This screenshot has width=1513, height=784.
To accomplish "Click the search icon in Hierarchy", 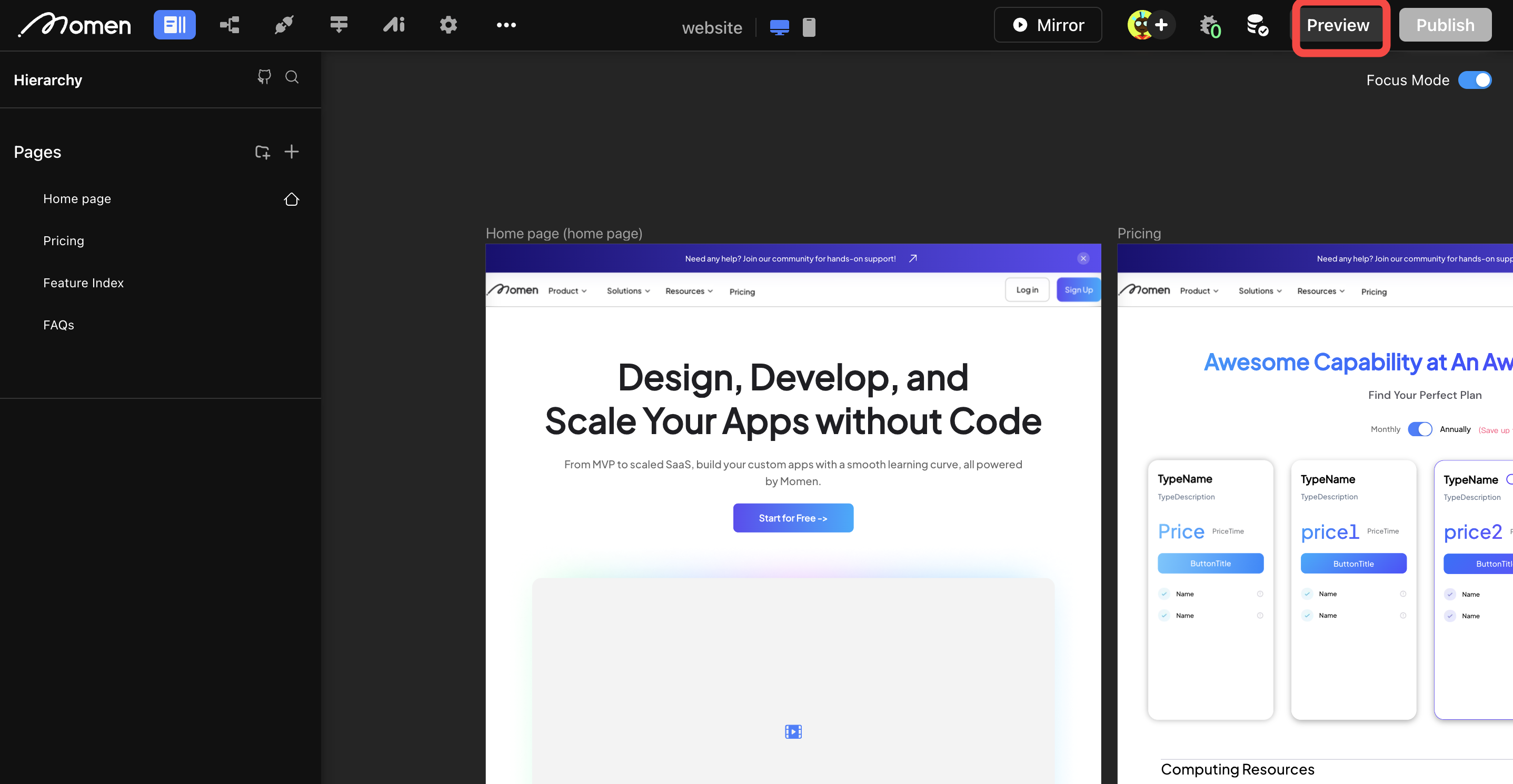I will [x=292, y=77].
